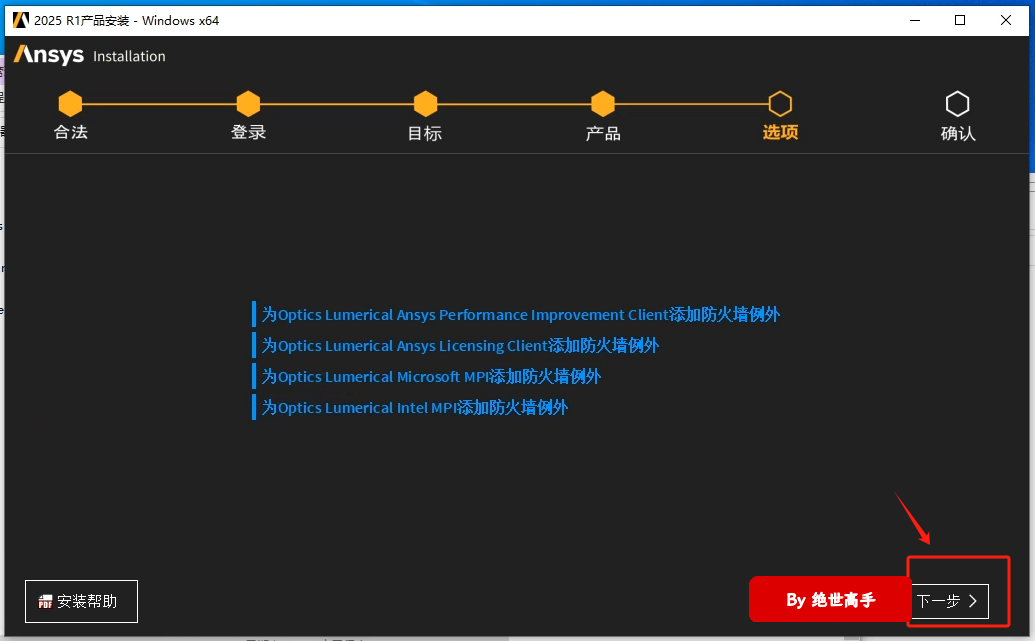Select the 确认 step label
The height and width of the screenshot is (641, 1035).
958,133
